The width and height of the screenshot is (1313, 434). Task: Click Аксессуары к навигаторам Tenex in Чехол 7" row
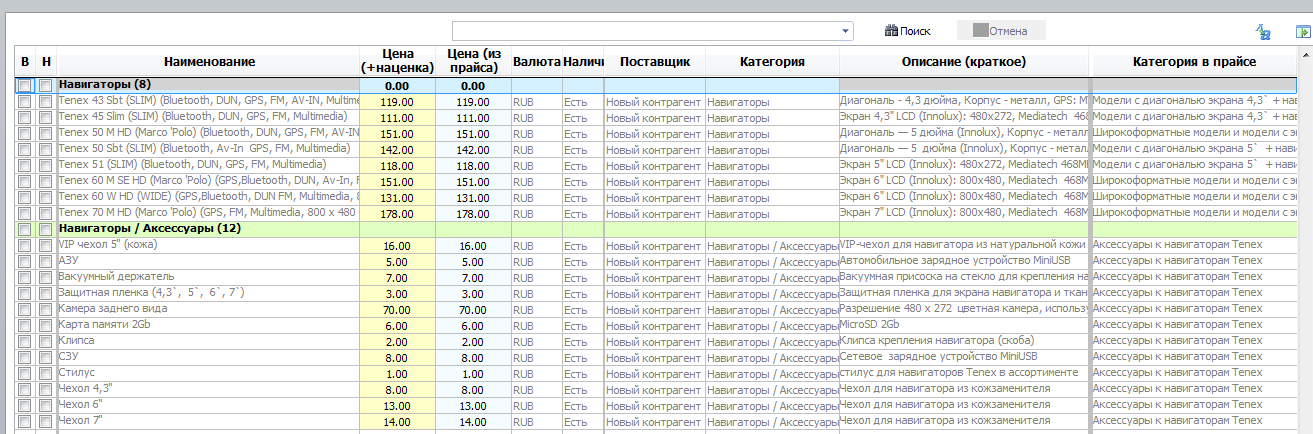(1194, 422)
